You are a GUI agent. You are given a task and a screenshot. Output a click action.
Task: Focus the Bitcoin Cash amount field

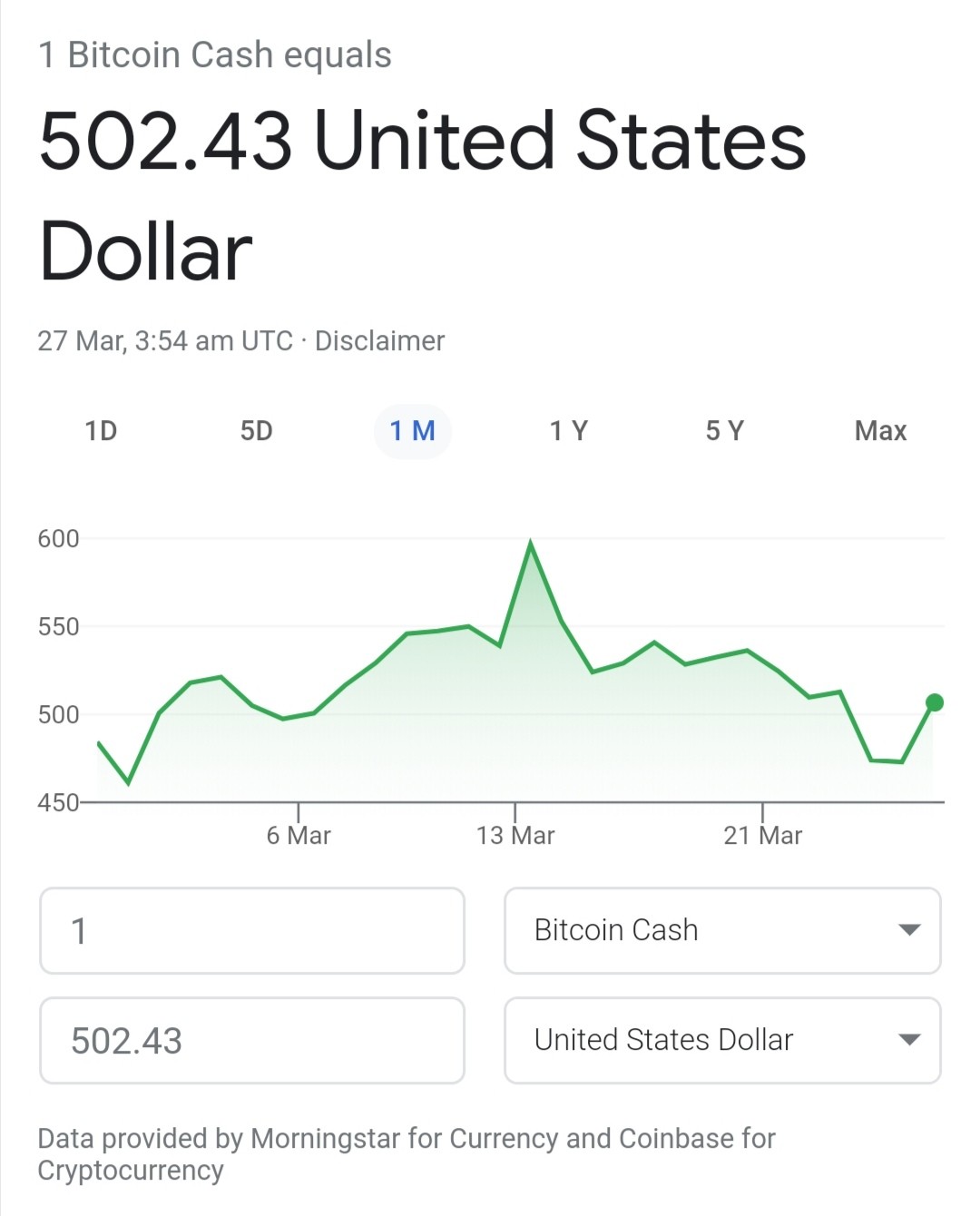[x=252, y=930]
